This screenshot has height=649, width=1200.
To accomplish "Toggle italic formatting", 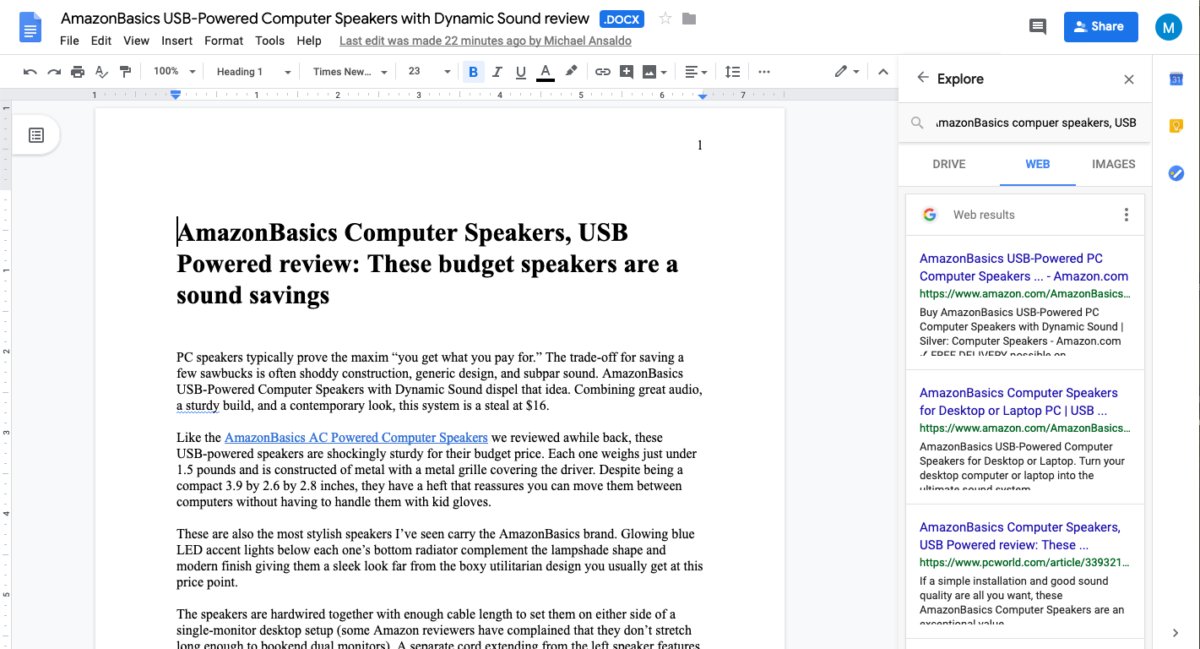I will click(497, 72).
